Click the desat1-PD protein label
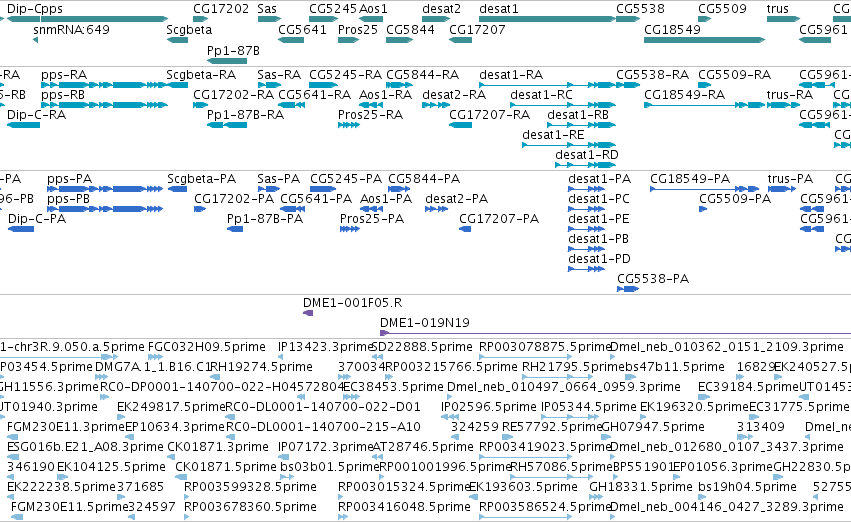The image size is (851, 522). [x=599, y=258]
